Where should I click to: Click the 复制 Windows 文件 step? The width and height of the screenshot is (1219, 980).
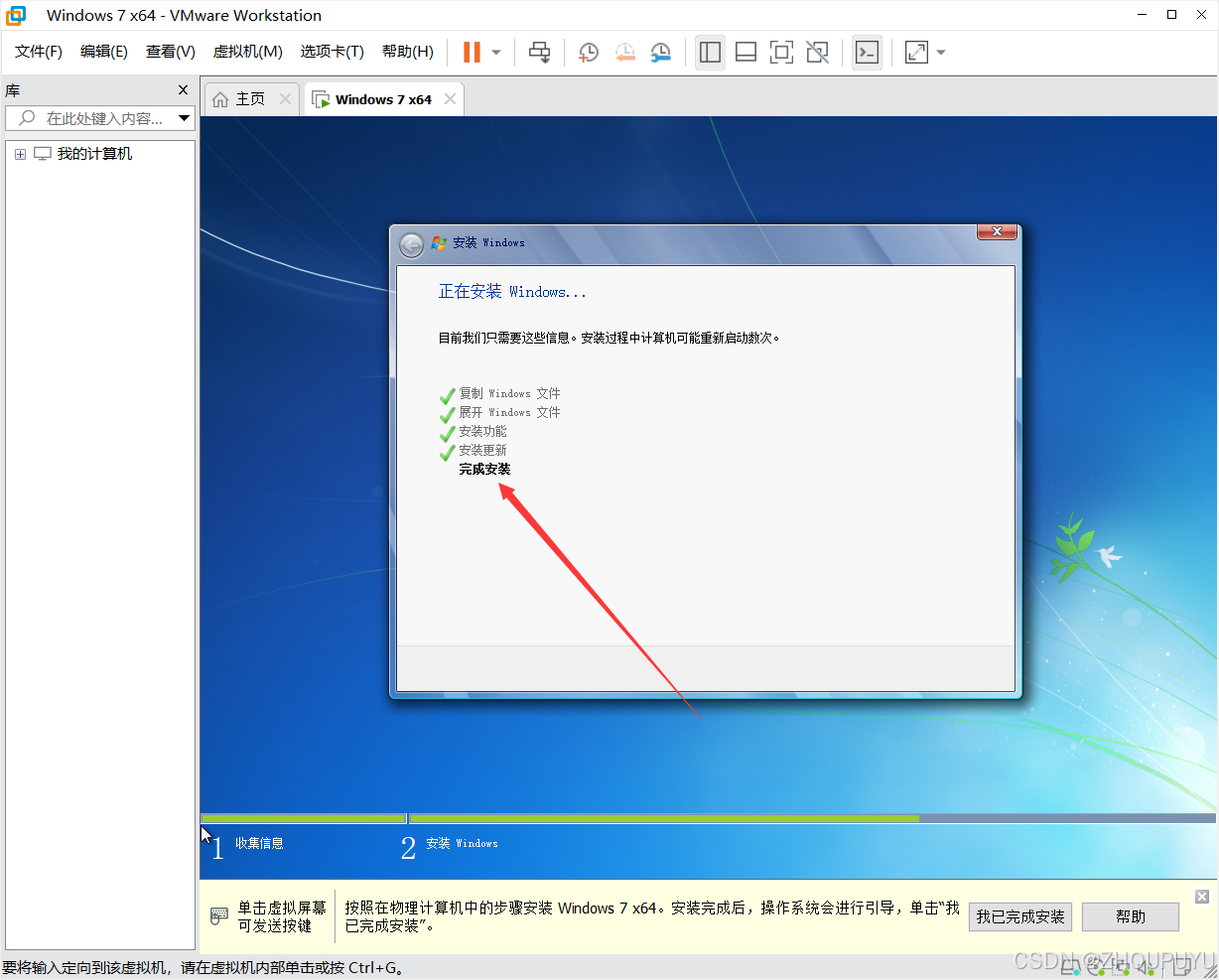tap(509, 393)
